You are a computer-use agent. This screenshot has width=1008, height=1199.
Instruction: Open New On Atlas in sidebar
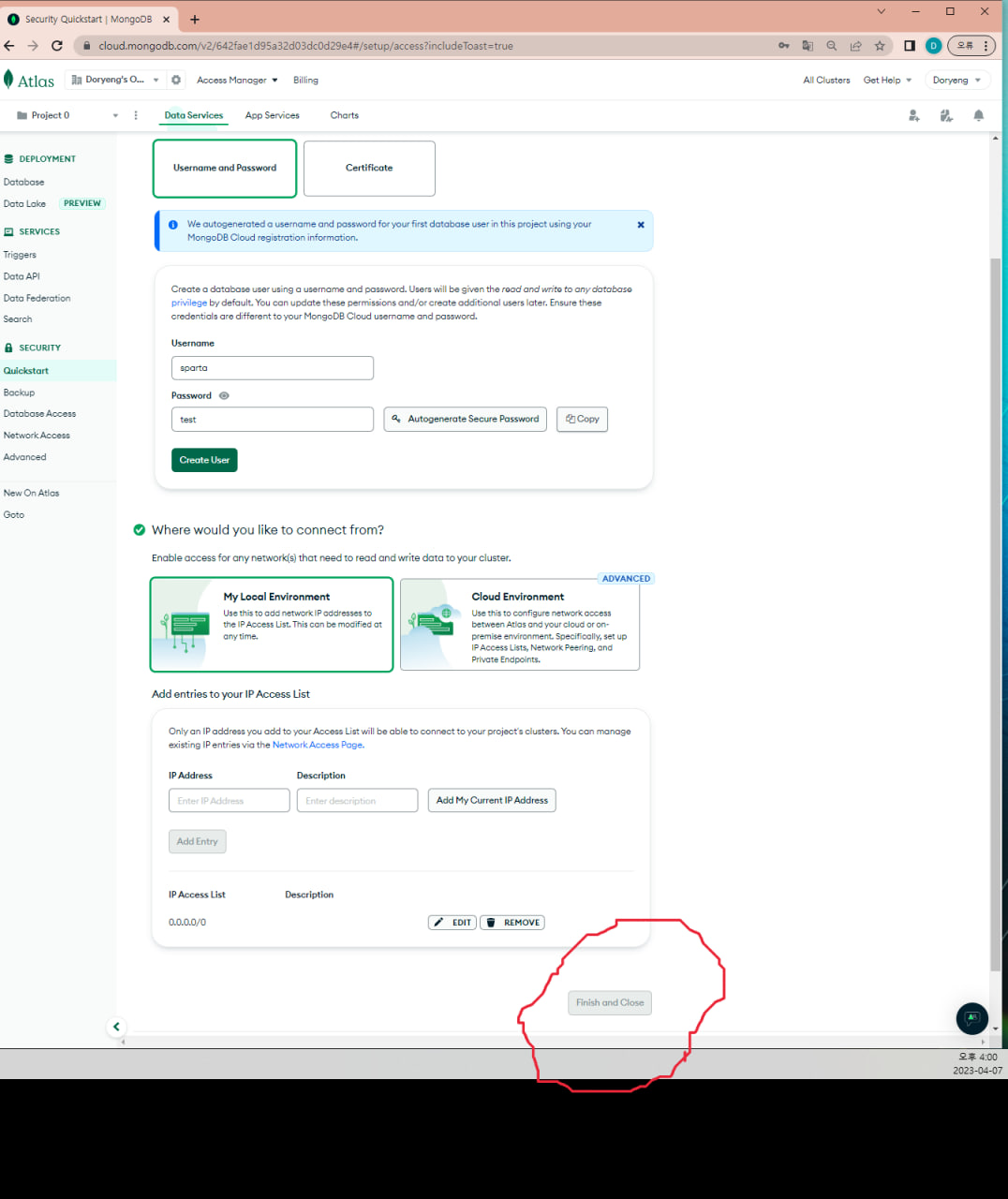point(31,493)
